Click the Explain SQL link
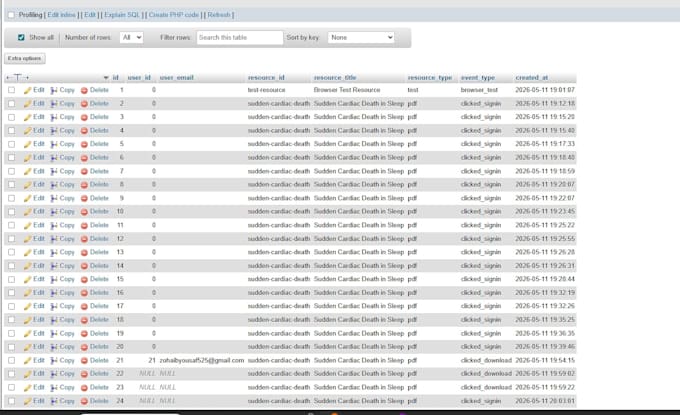Screen dimensions: 680x415 pos(122,15)
